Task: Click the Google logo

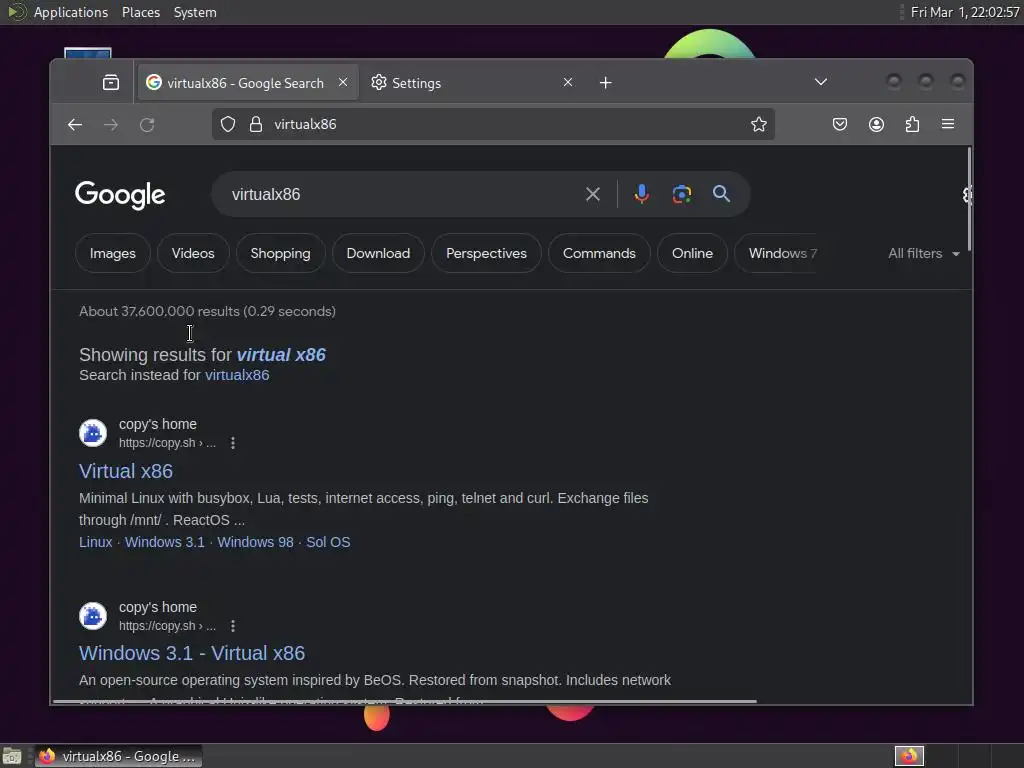Action: point(120,195)
